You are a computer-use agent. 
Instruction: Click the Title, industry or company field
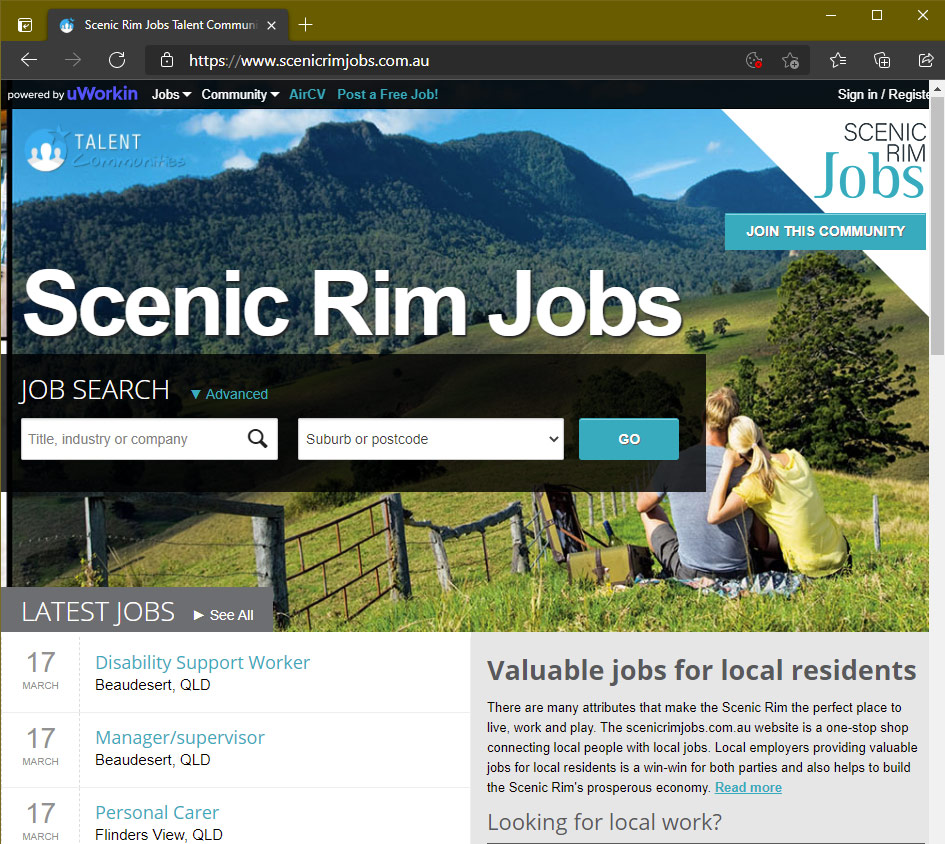pos(130,439)
